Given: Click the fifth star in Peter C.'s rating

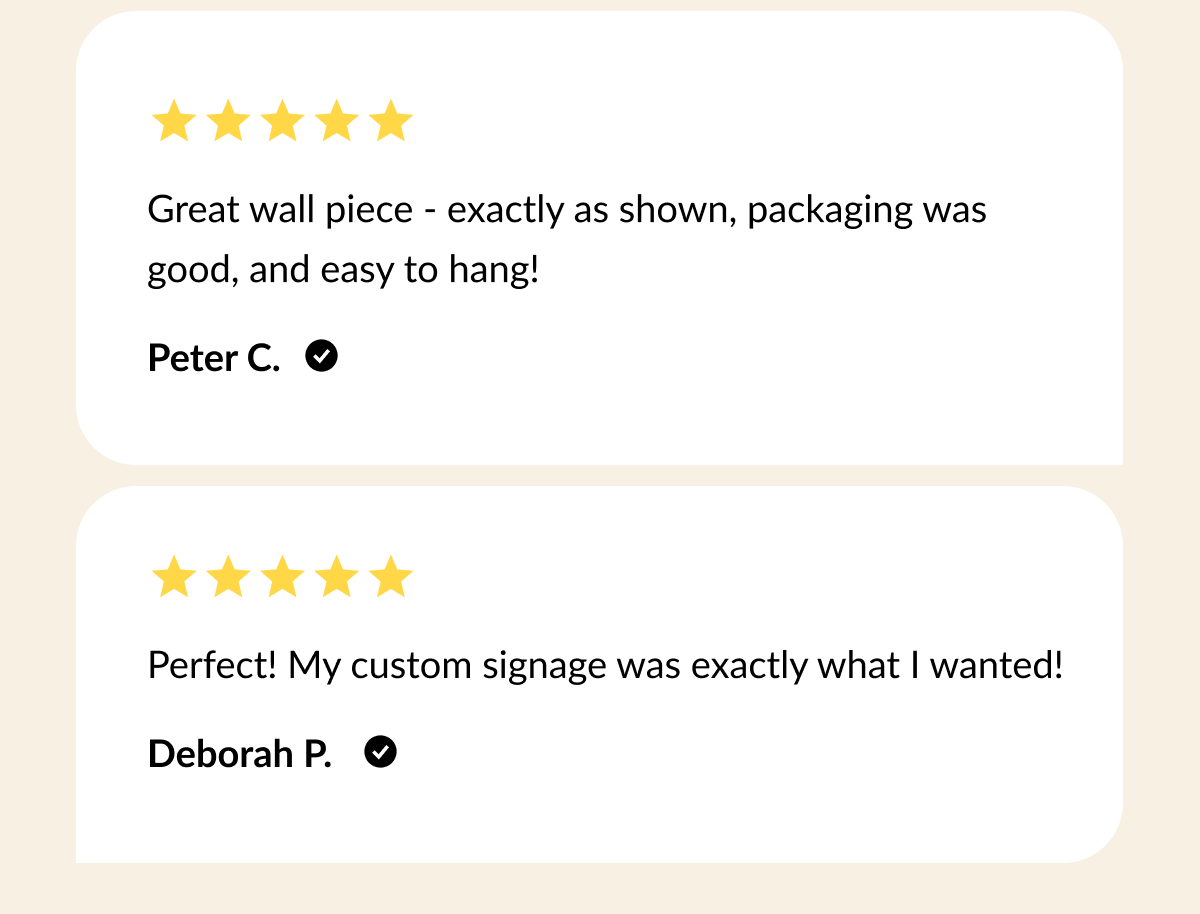Looking at the screenshot, I should (391, 122).
